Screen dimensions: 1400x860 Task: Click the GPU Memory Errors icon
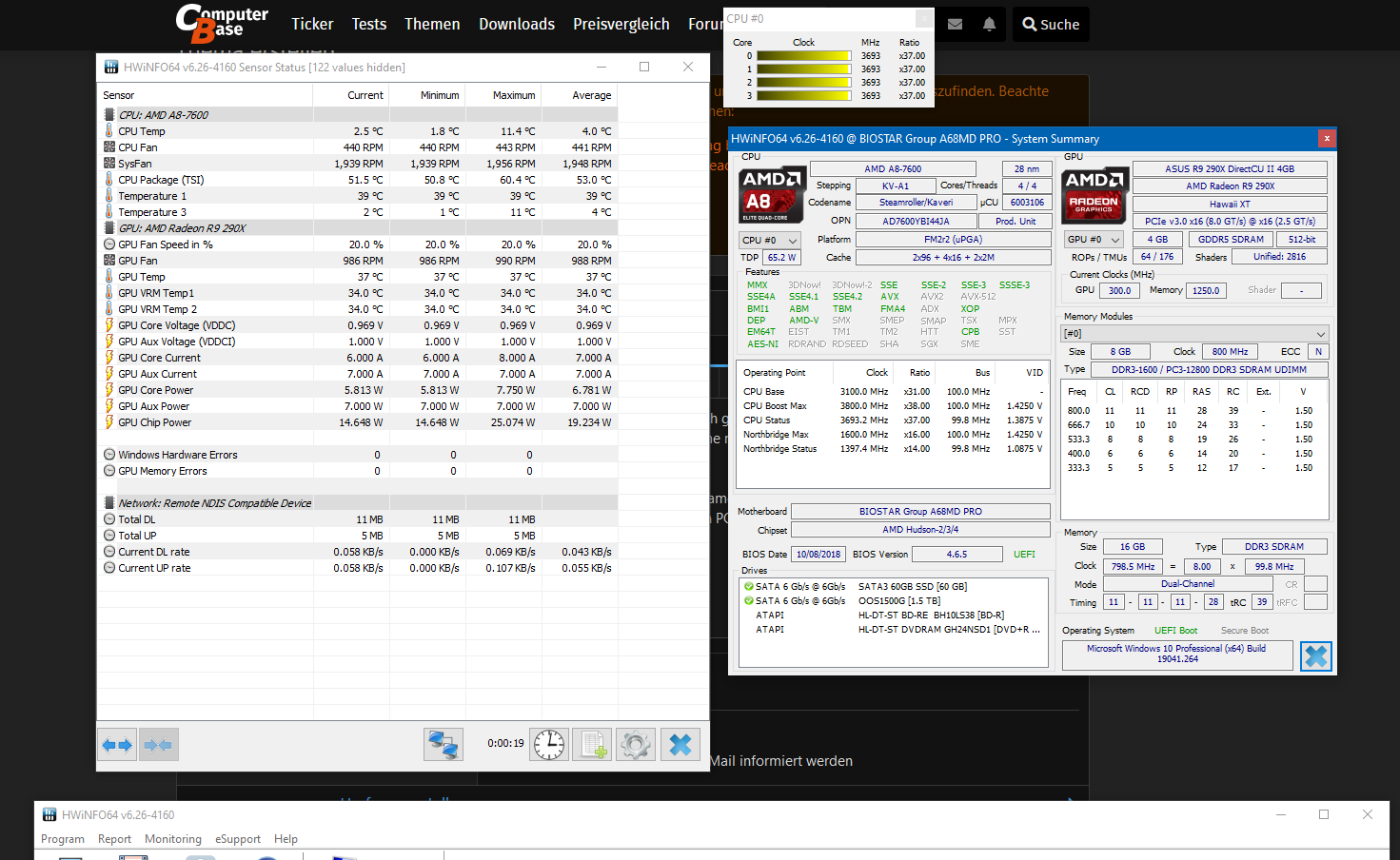[109, 471]
